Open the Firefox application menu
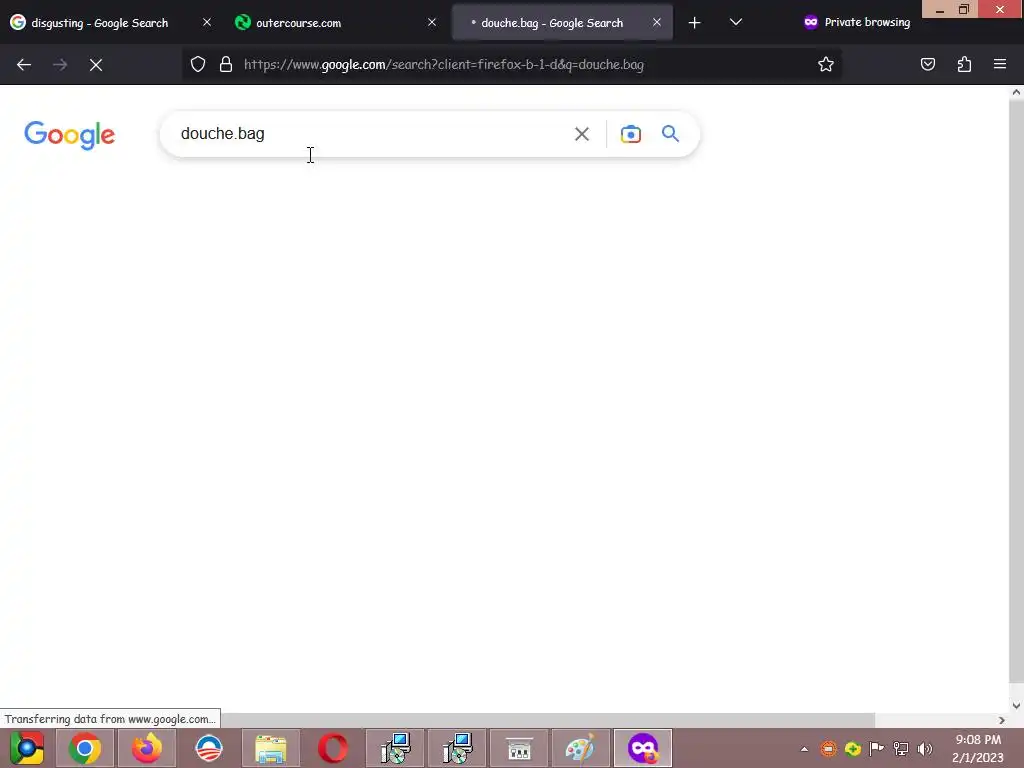Image resolution: width=1024 pixels, height=768 pixels. (1000, 64)
